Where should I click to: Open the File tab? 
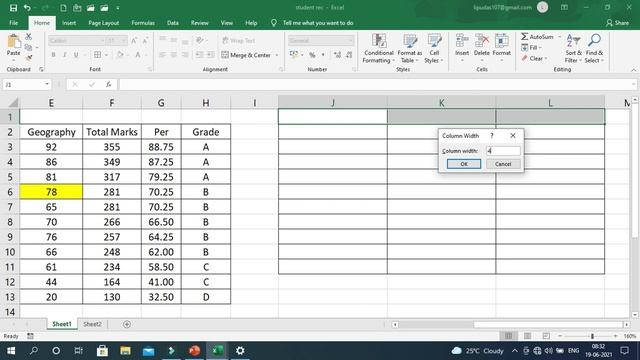(13, 23)
